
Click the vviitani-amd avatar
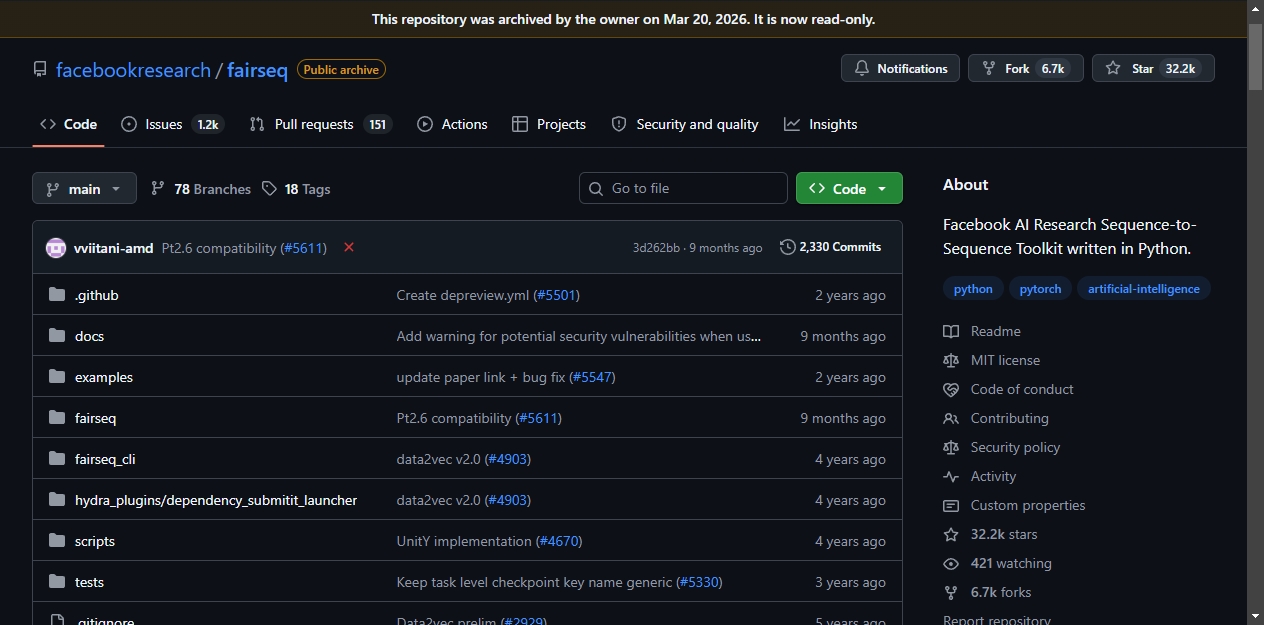(56, 247)
